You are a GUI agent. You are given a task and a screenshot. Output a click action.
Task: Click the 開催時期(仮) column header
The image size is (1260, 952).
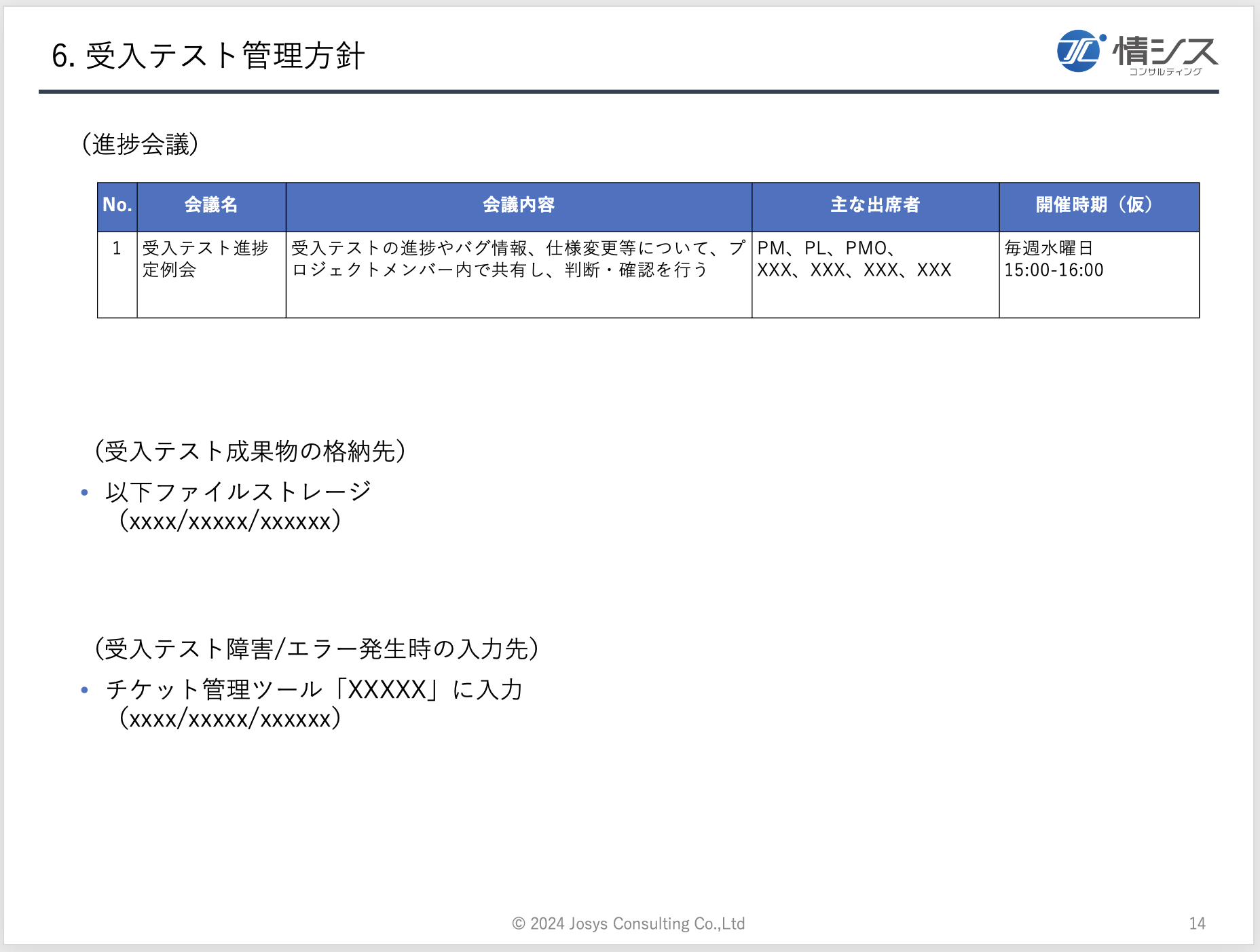point(1099,206)
